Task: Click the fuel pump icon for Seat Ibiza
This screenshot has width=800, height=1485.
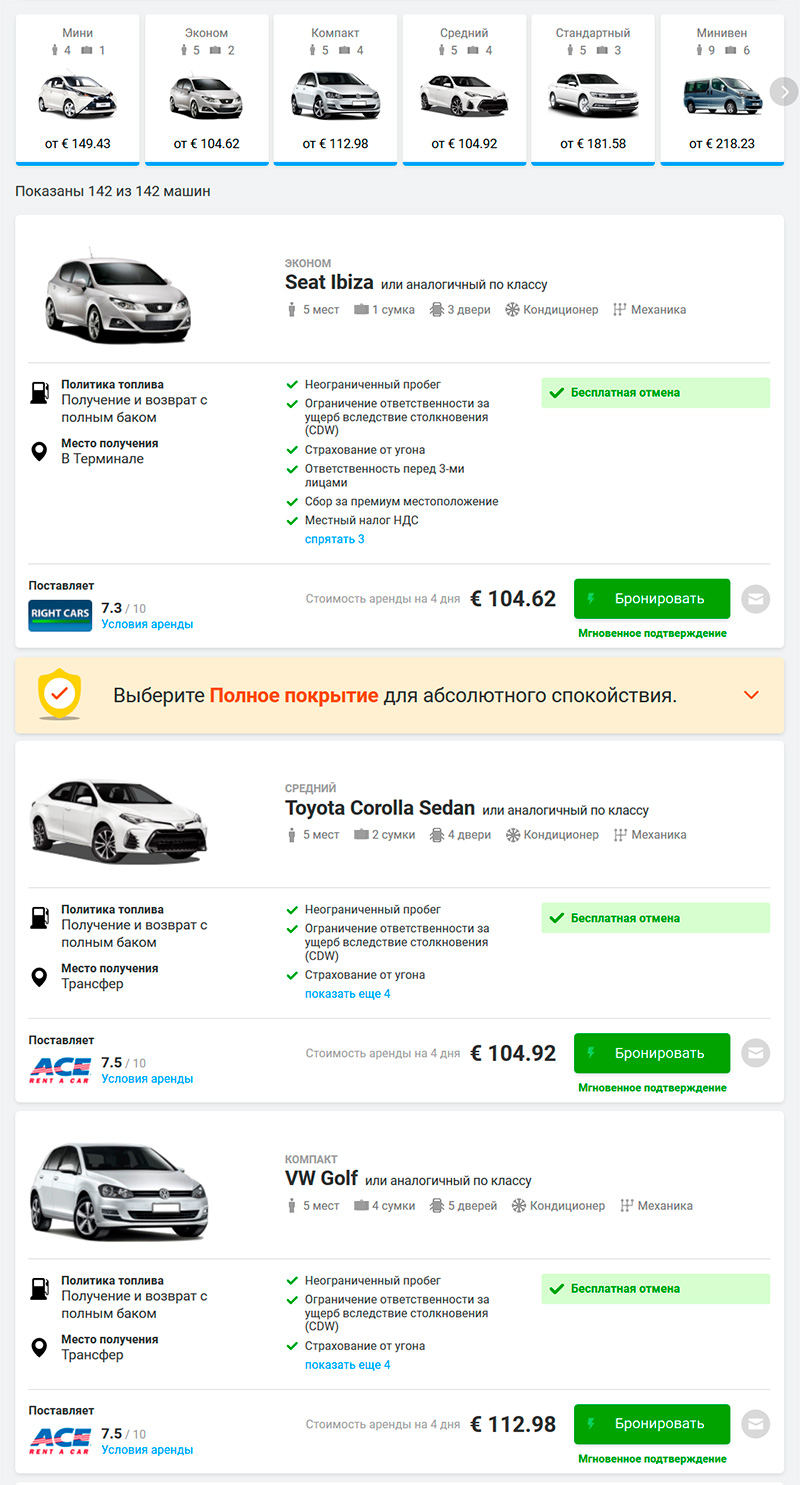Action: (39, 393)
